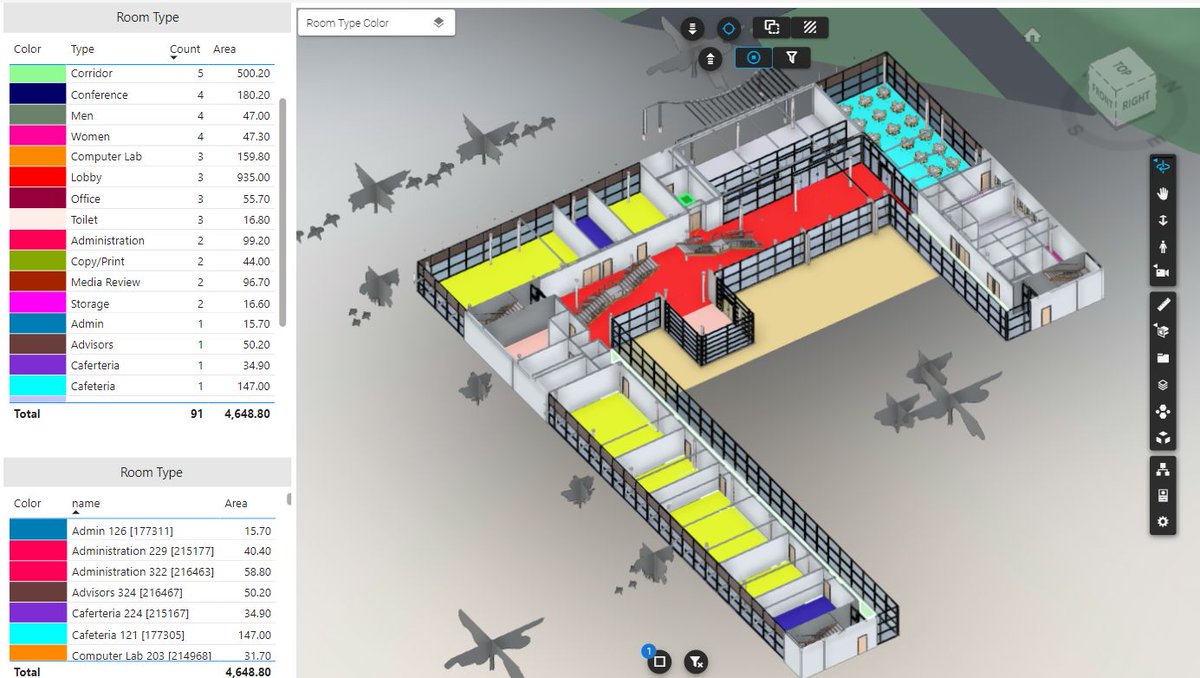This screenshot has height=678, width=1200.
Task: Open the Room Type Color dropdown
Action: click(x=376, y=21)
